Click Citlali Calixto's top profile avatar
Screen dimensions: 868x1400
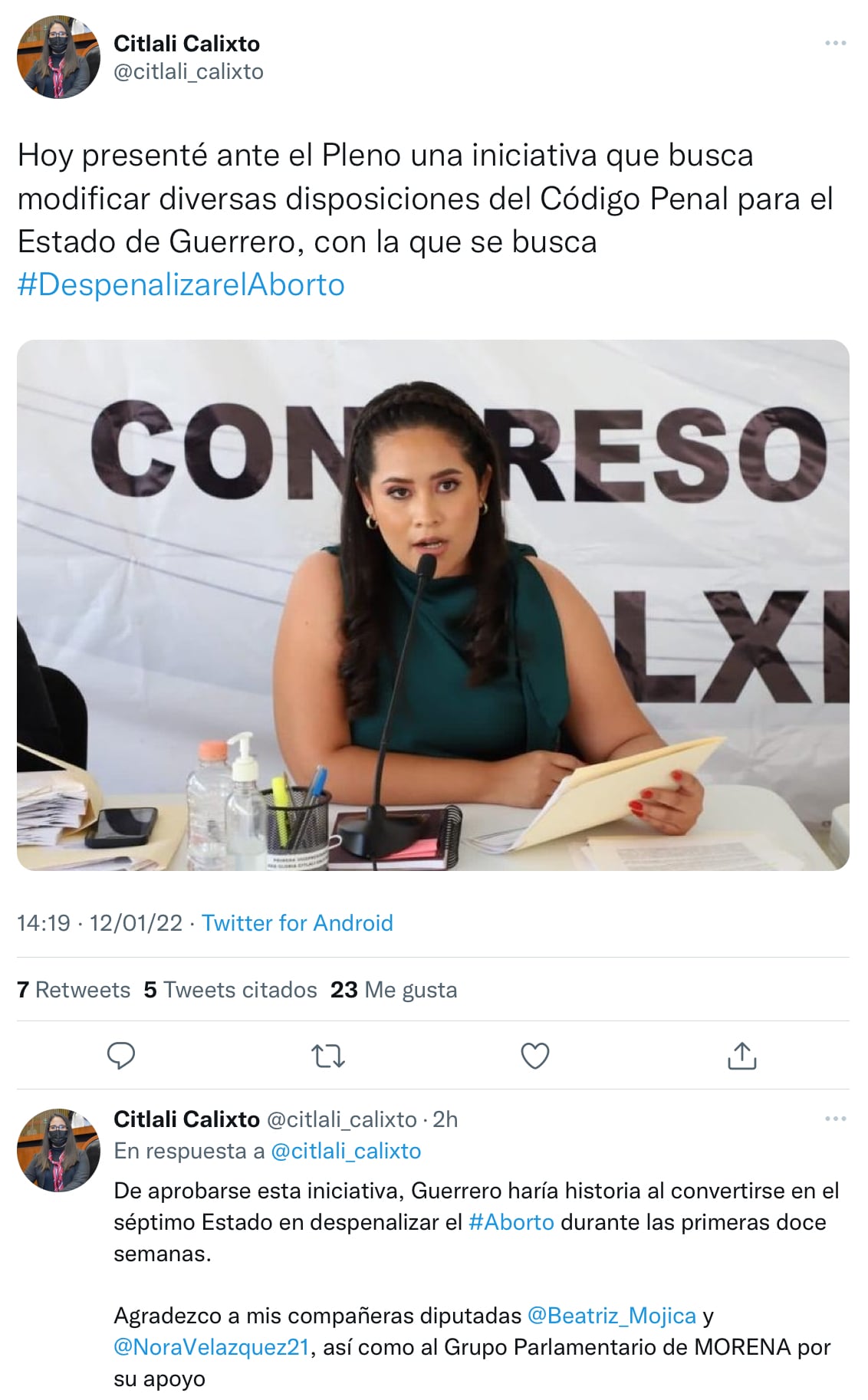(58, 58)
